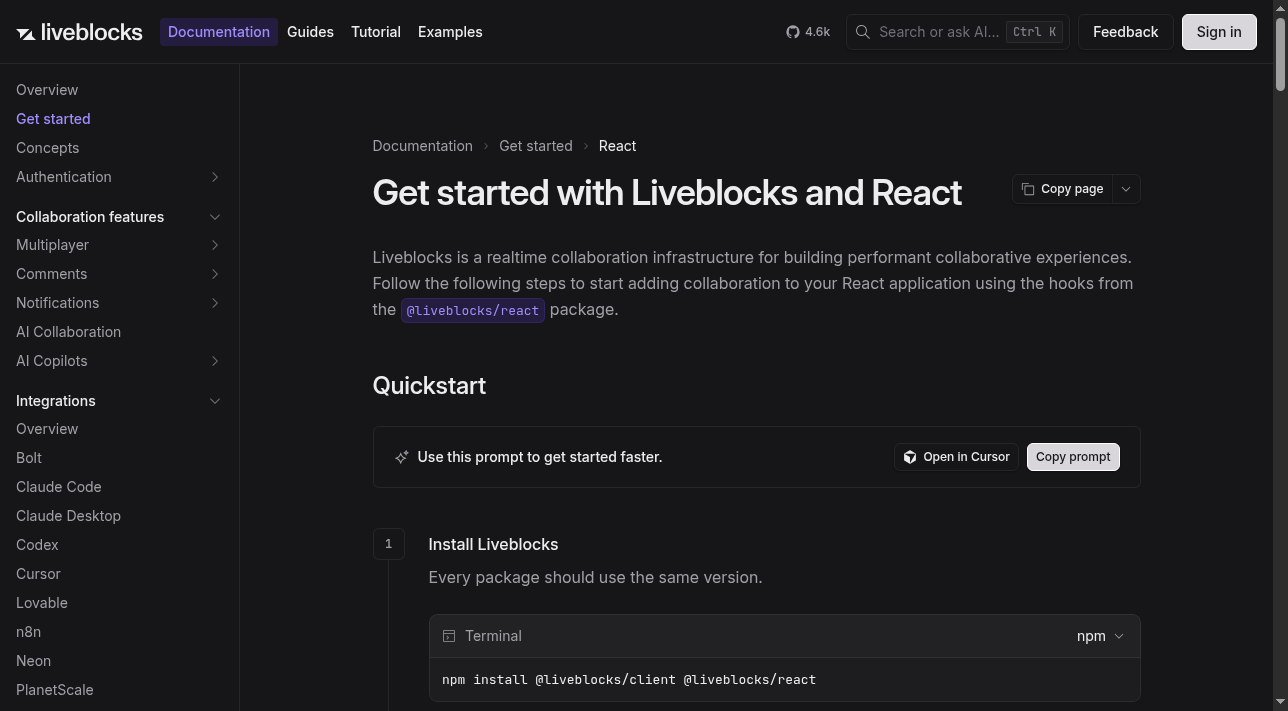Click the Documentation breadcrumb link
This screenshot has width=1288, height=711.
point(422,146)
